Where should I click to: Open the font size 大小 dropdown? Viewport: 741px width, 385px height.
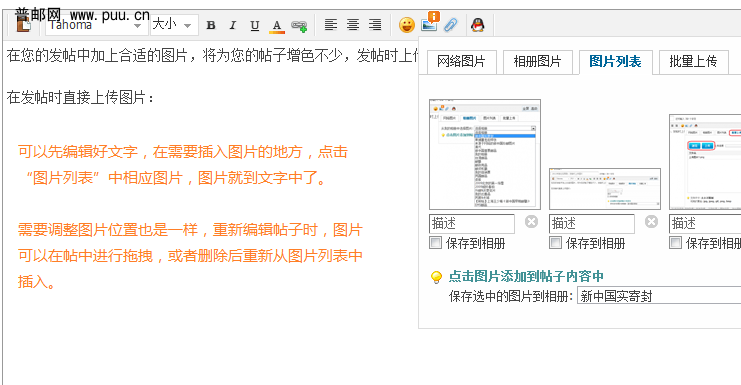[x=173, y=25]
